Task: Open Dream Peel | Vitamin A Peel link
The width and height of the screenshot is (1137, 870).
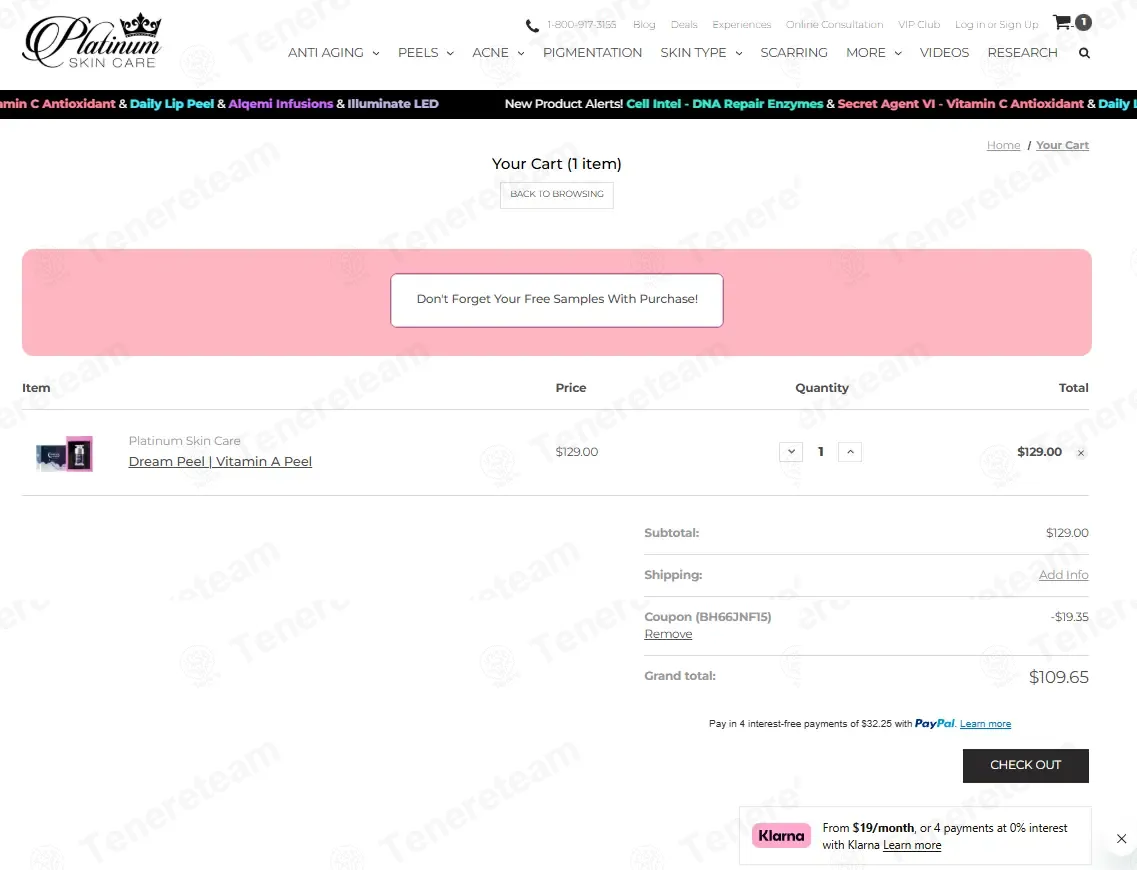Action: pyautogui.click(x=220, y=462)
